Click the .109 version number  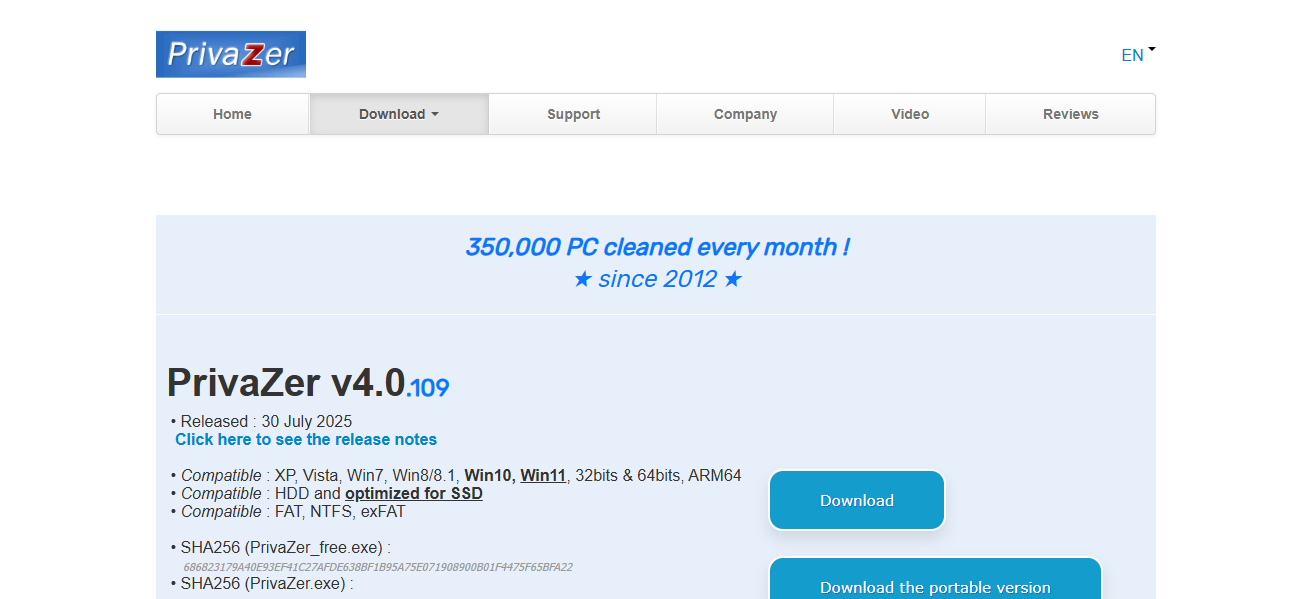click(x=428, y=388)
